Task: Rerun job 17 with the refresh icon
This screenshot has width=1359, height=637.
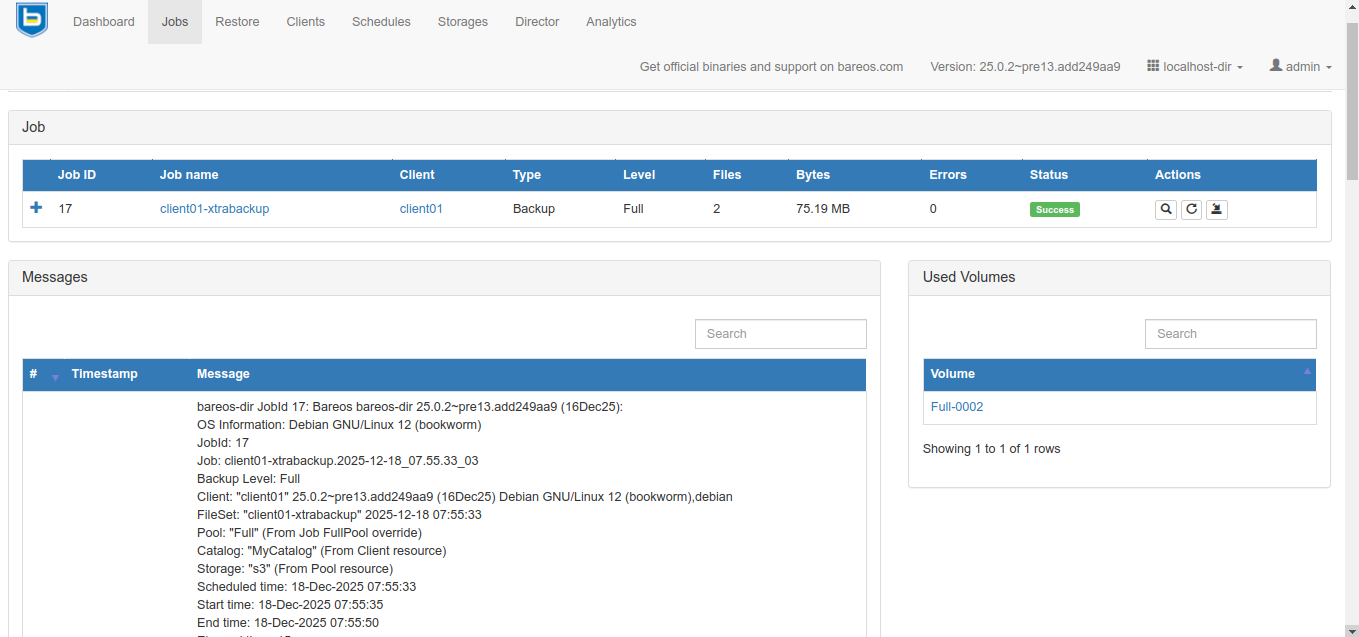Action: pyautogui.click(x=1191, y=209)
